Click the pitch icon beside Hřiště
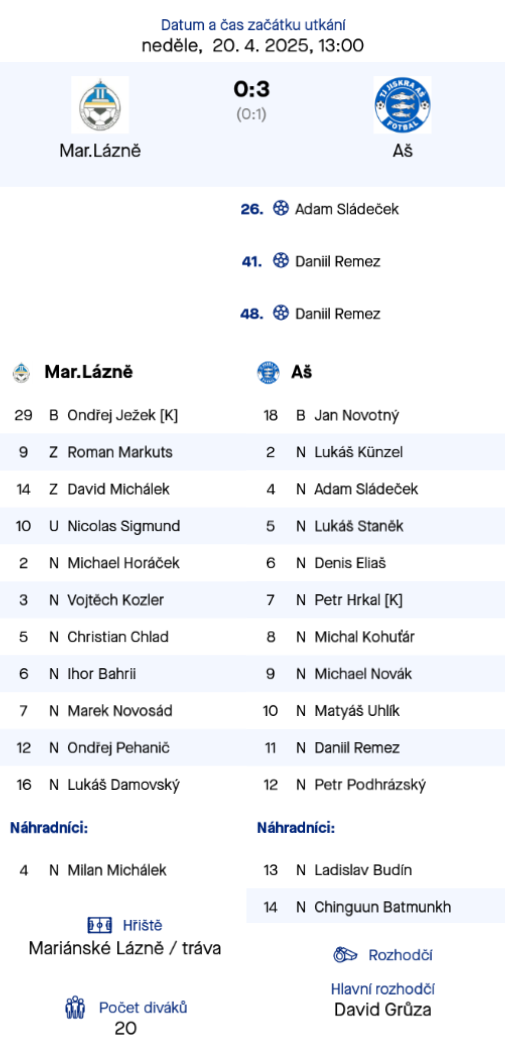The width and height of the screenshot is (505, 1047). tap(100, 925)
